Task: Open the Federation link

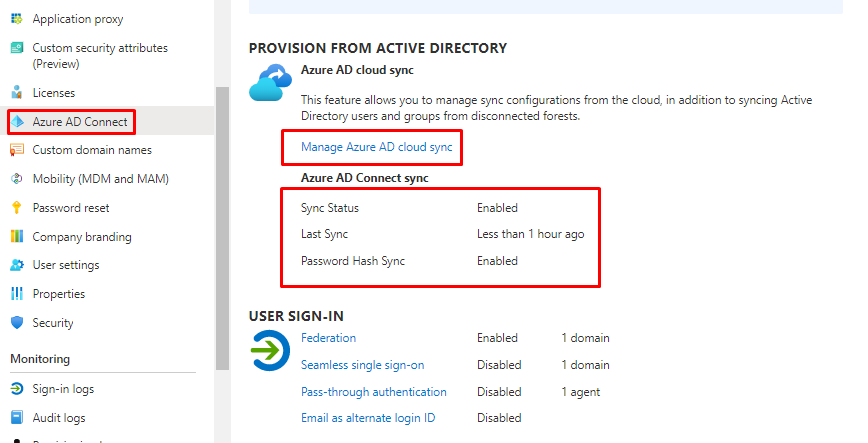Action: point(328,338)
